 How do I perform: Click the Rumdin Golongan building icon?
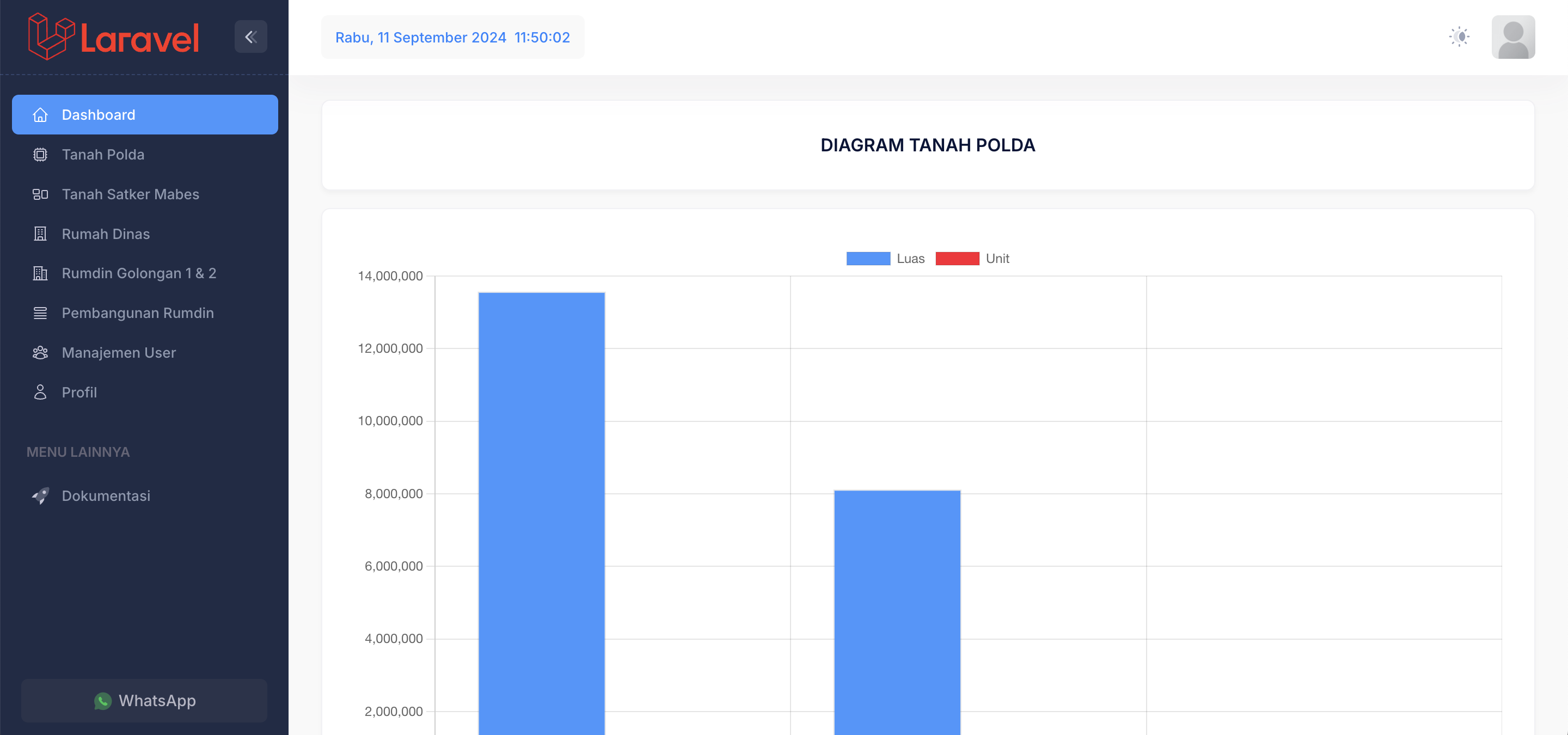(x=40, y=273)
